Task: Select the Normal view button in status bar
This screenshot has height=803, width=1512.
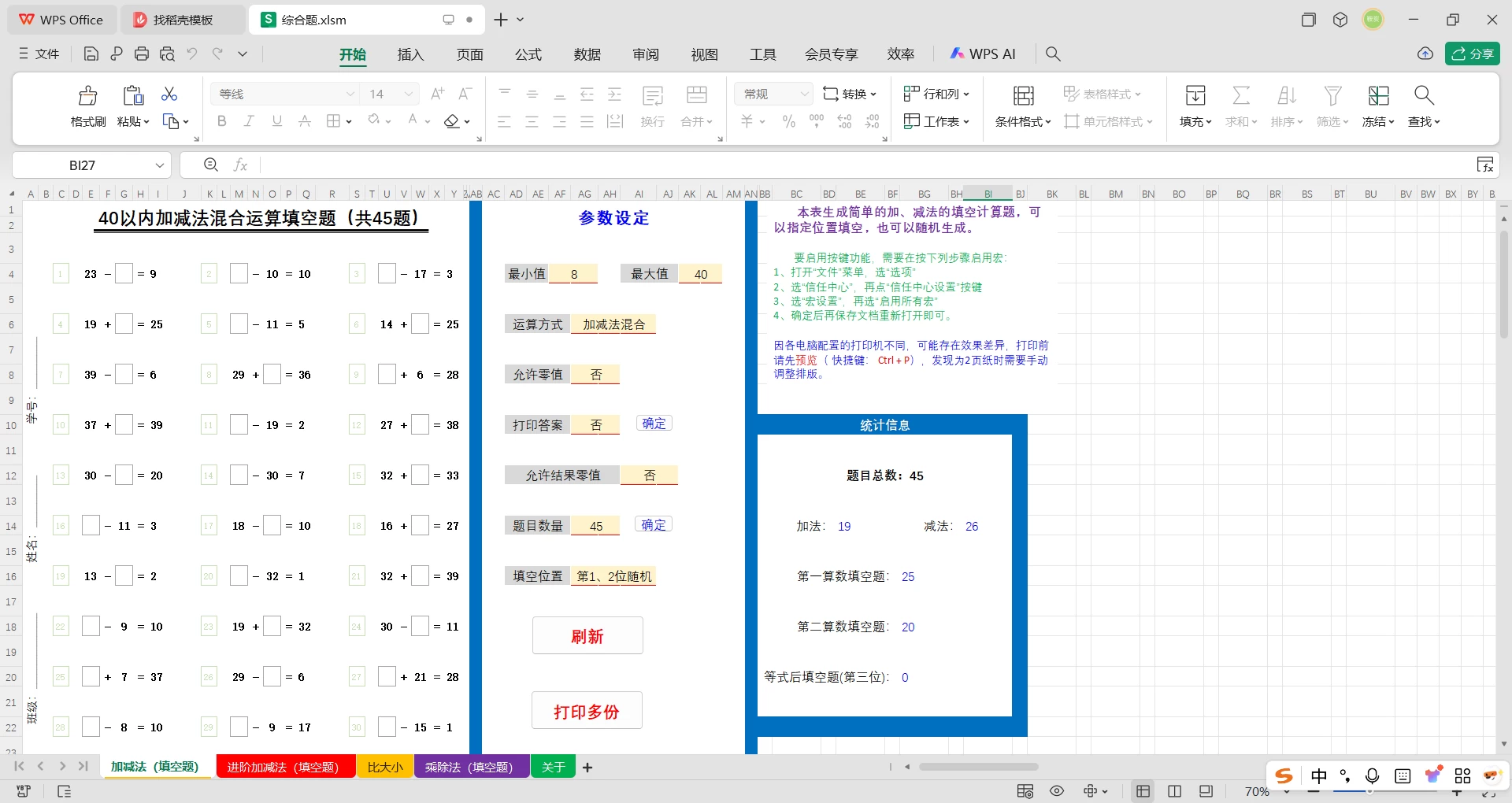Action: [1143, 790]
